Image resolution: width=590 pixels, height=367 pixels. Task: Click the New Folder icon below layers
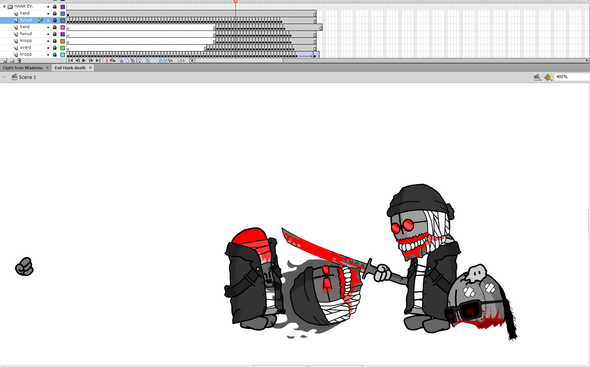click(12, 61)
